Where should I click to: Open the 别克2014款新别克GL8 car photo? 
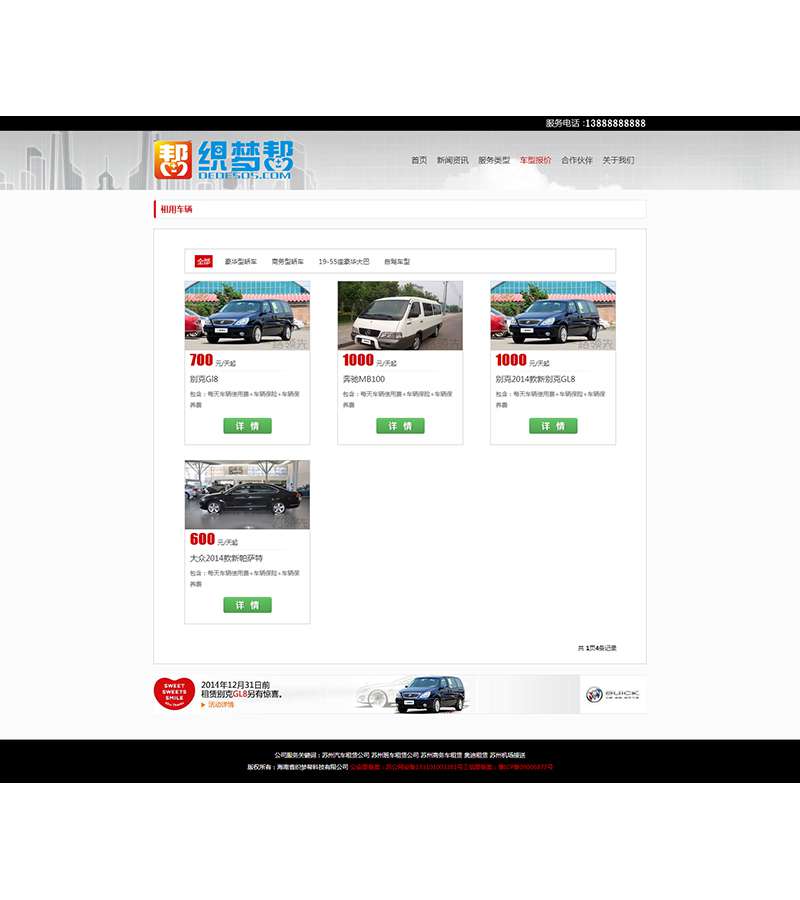553,316
